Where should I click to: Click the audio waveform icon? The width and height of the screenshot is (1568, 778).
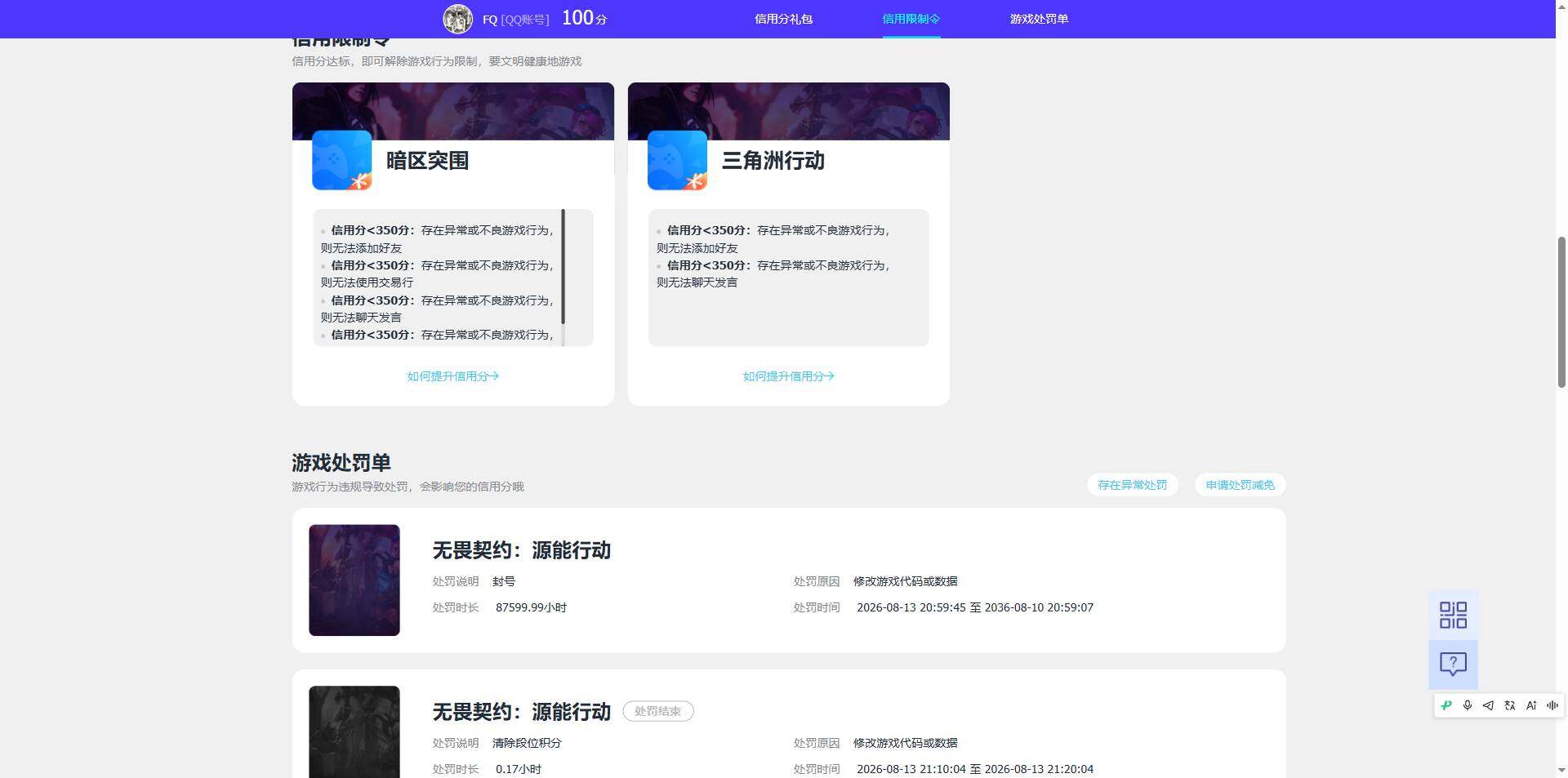1552,705
